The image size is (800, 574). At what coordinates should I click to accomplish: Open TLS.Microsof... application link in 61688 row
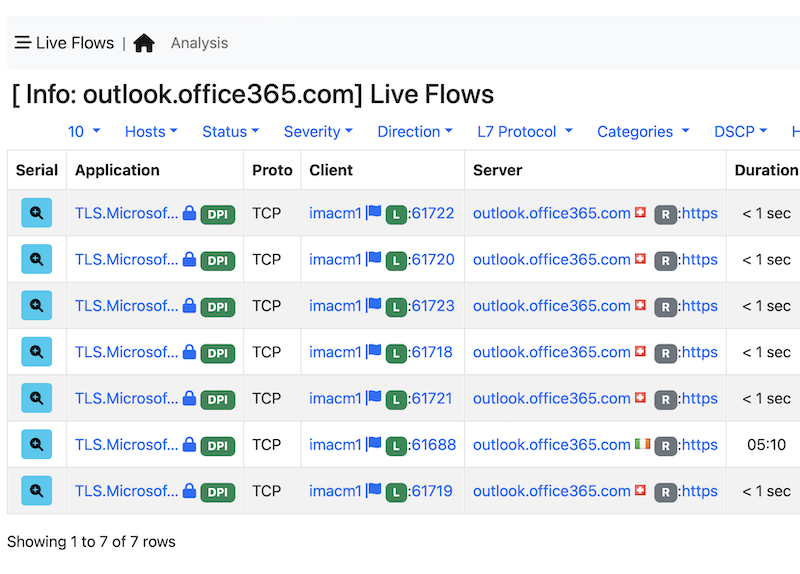[x=127, y=444]
